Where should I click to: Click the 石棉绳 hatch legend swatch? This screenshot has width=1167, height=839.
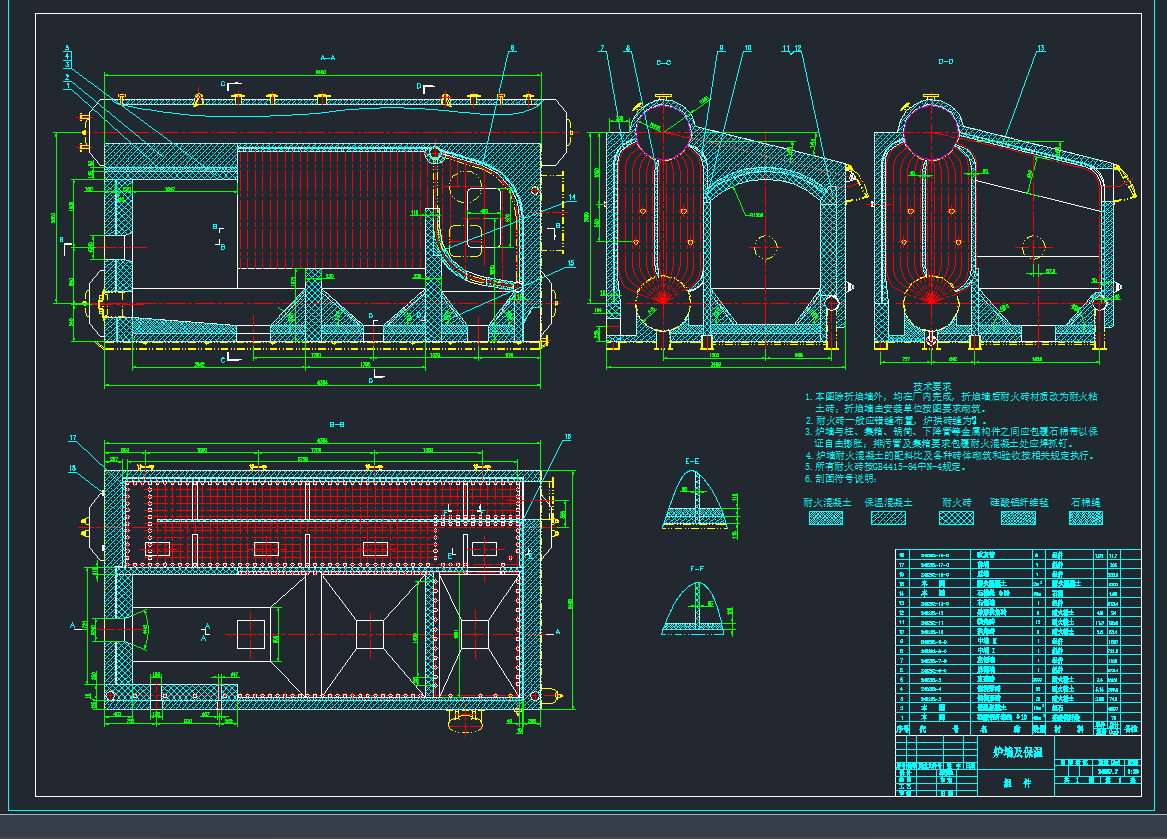pyautogui.click(x=1086, y=518)
